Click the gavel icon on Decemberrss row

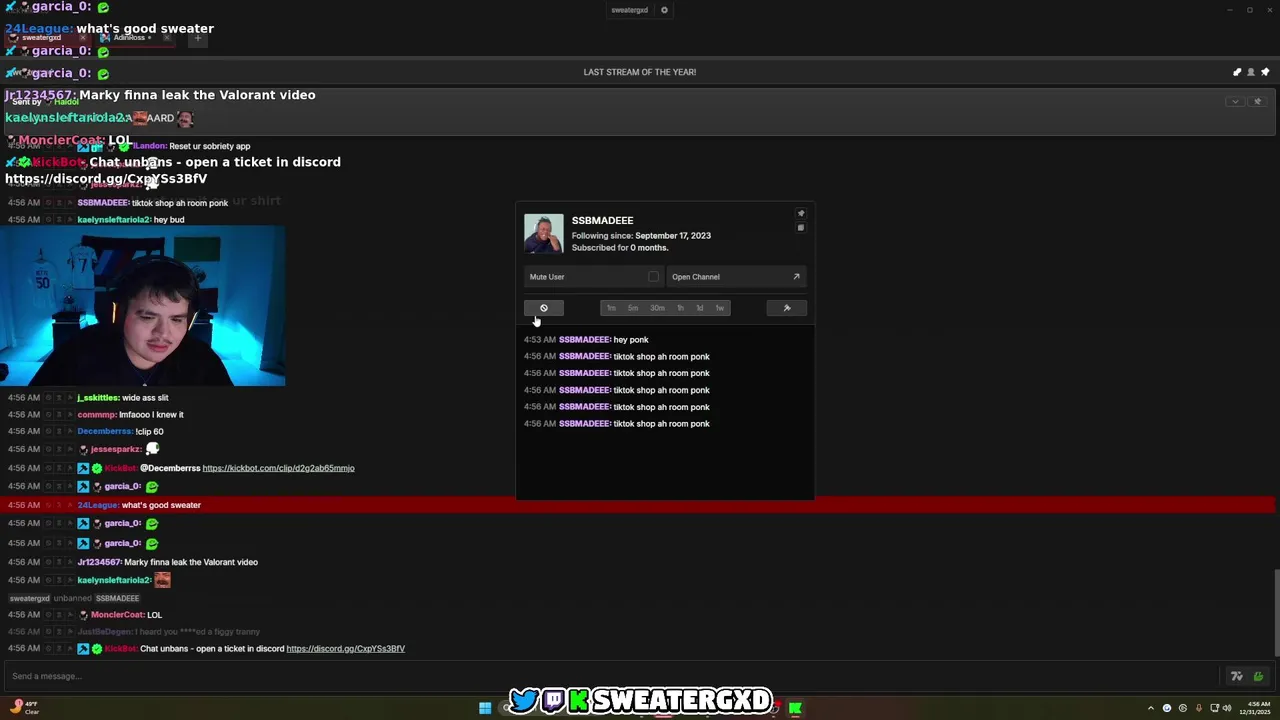[71, 432]
